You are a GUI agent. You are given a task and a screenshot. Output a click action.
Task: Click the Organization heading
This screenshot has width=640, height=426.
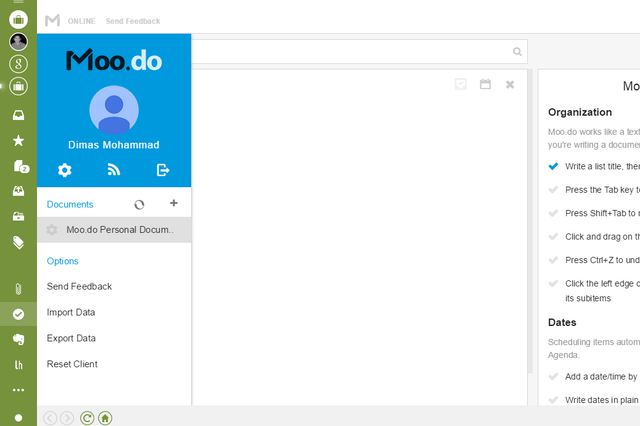tap(580, 112)
